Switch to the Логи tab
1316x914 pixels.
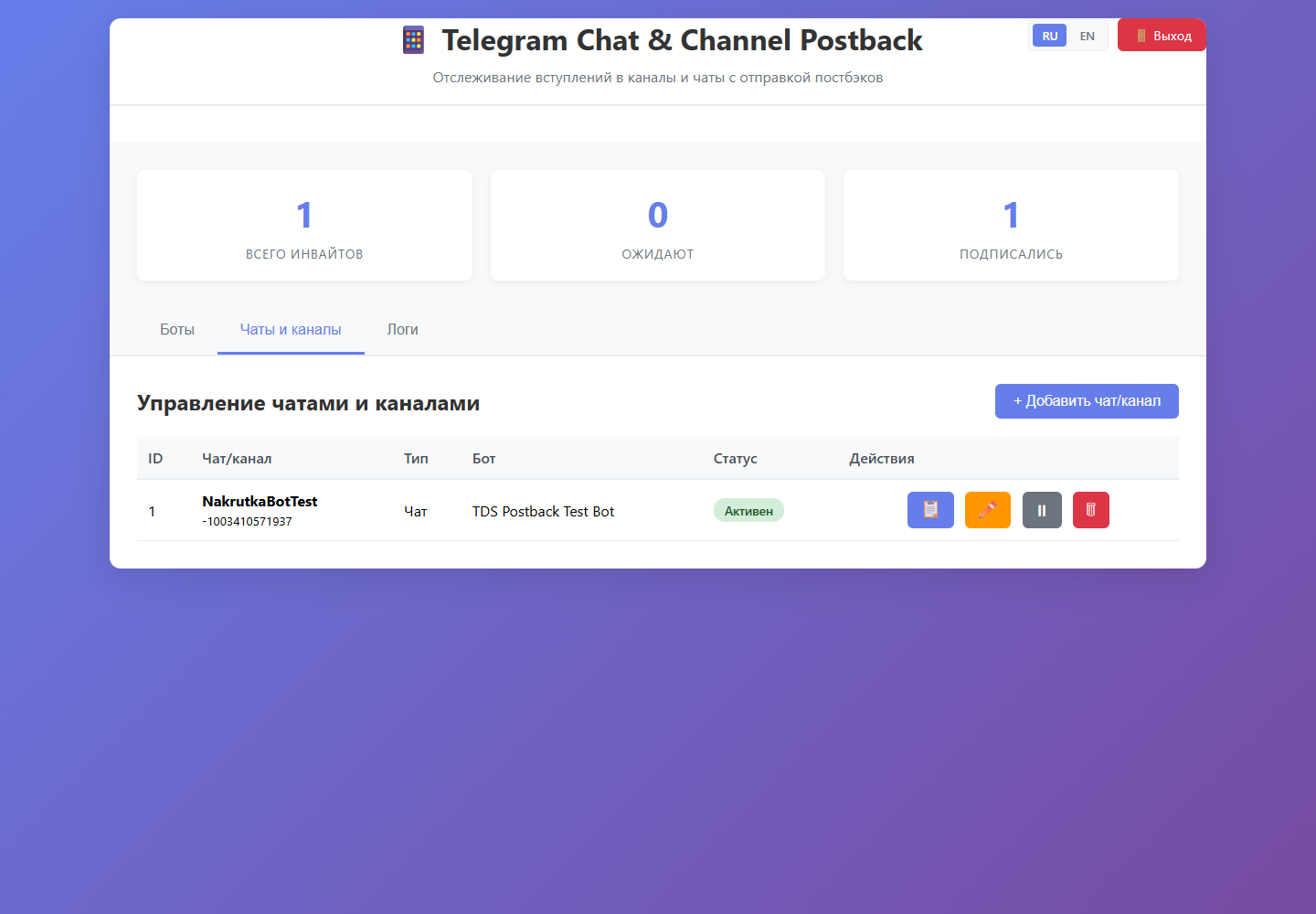point(403,330)
